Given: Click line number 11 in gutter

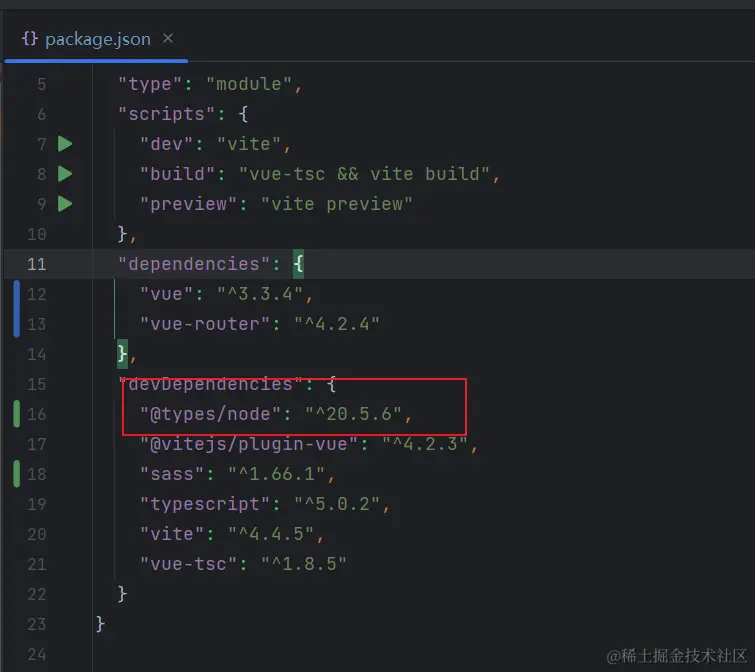Looking at the screenshot, I should point(37,264).
